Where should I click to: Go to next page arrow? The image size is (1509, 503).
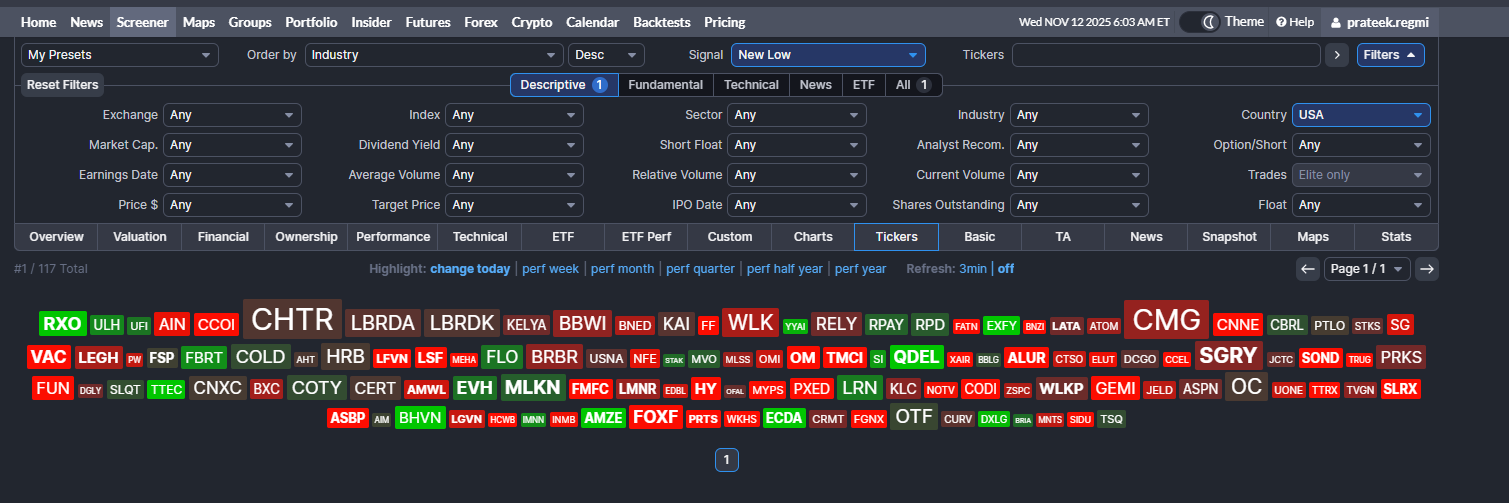[1427, 268]
